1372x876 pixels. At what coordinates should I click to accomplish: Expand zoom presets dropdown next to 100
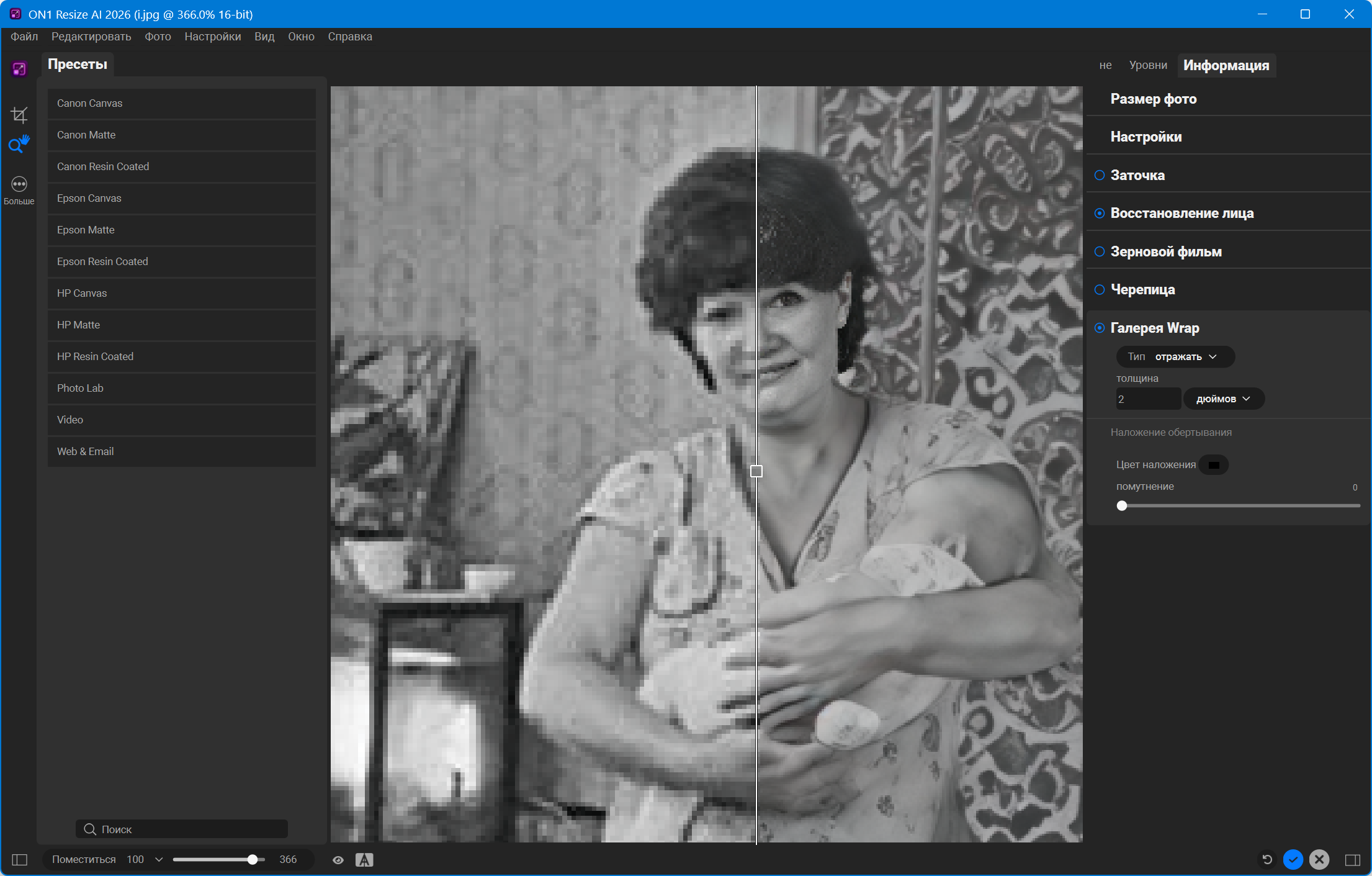tap(159, 860)
